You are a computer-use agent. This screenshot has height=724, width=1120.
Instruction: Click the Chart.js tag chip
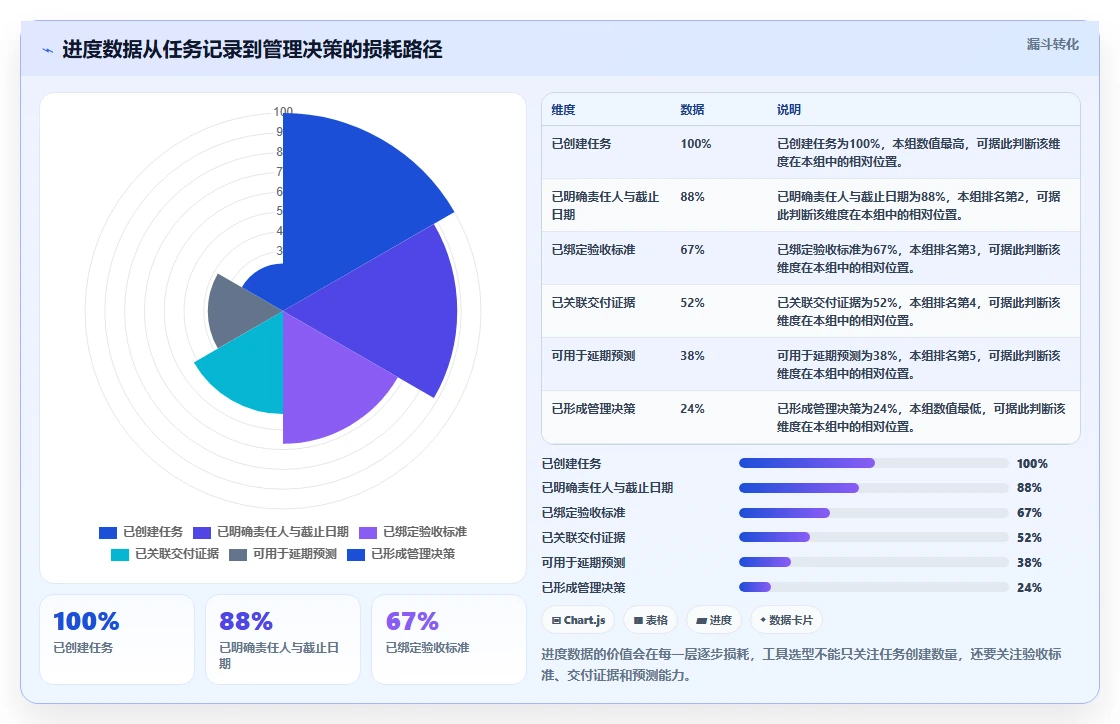pyautogui.click(x=579, y=620)
